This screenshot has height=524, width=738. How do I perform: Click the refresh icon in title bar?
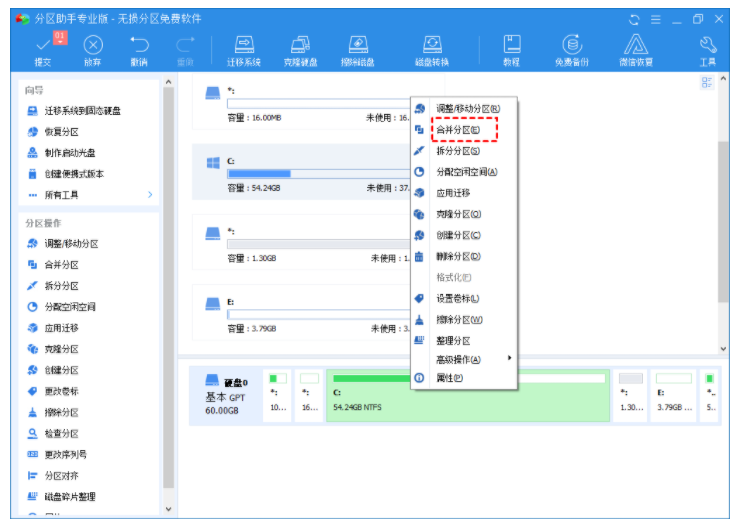634,19
